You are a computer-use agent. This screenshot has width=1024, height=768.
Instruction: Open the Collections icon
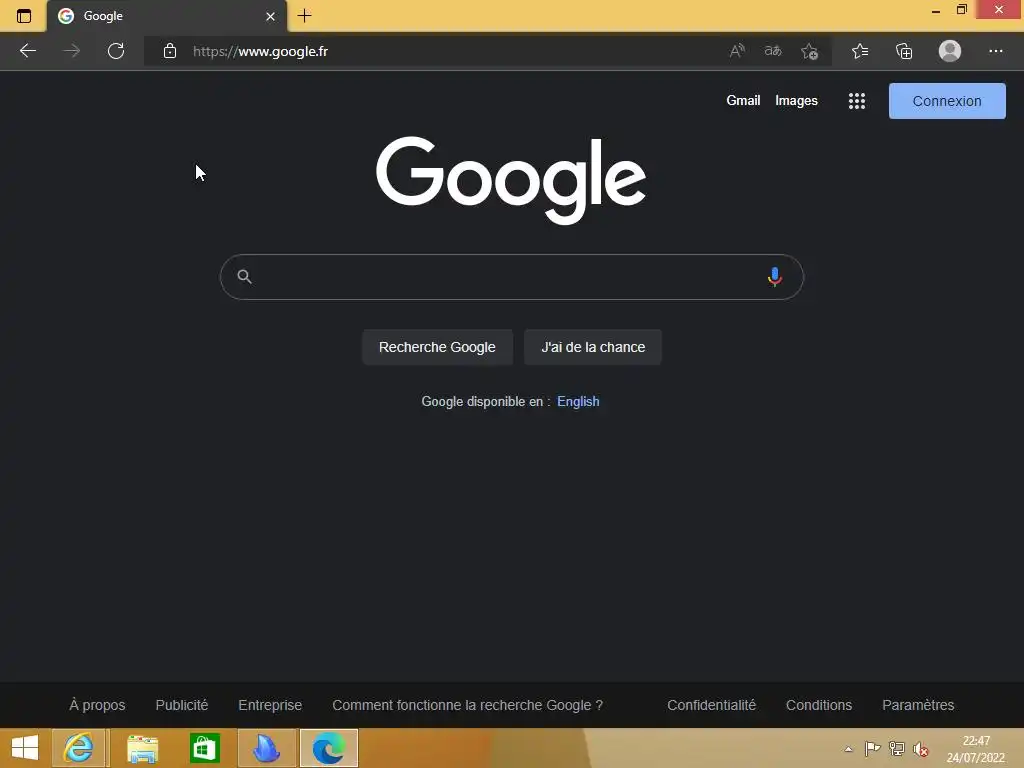tap(904, 51)
